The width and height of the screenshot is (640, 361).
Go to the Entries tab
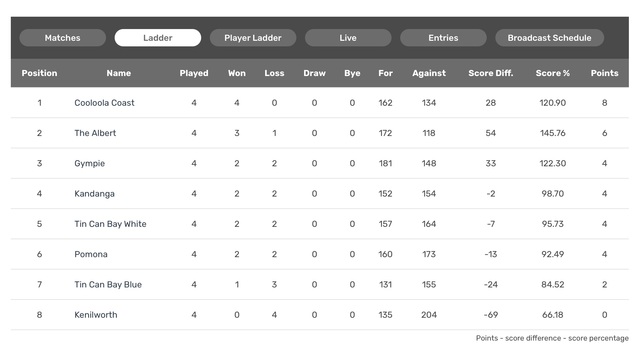[x=443, y=38]
